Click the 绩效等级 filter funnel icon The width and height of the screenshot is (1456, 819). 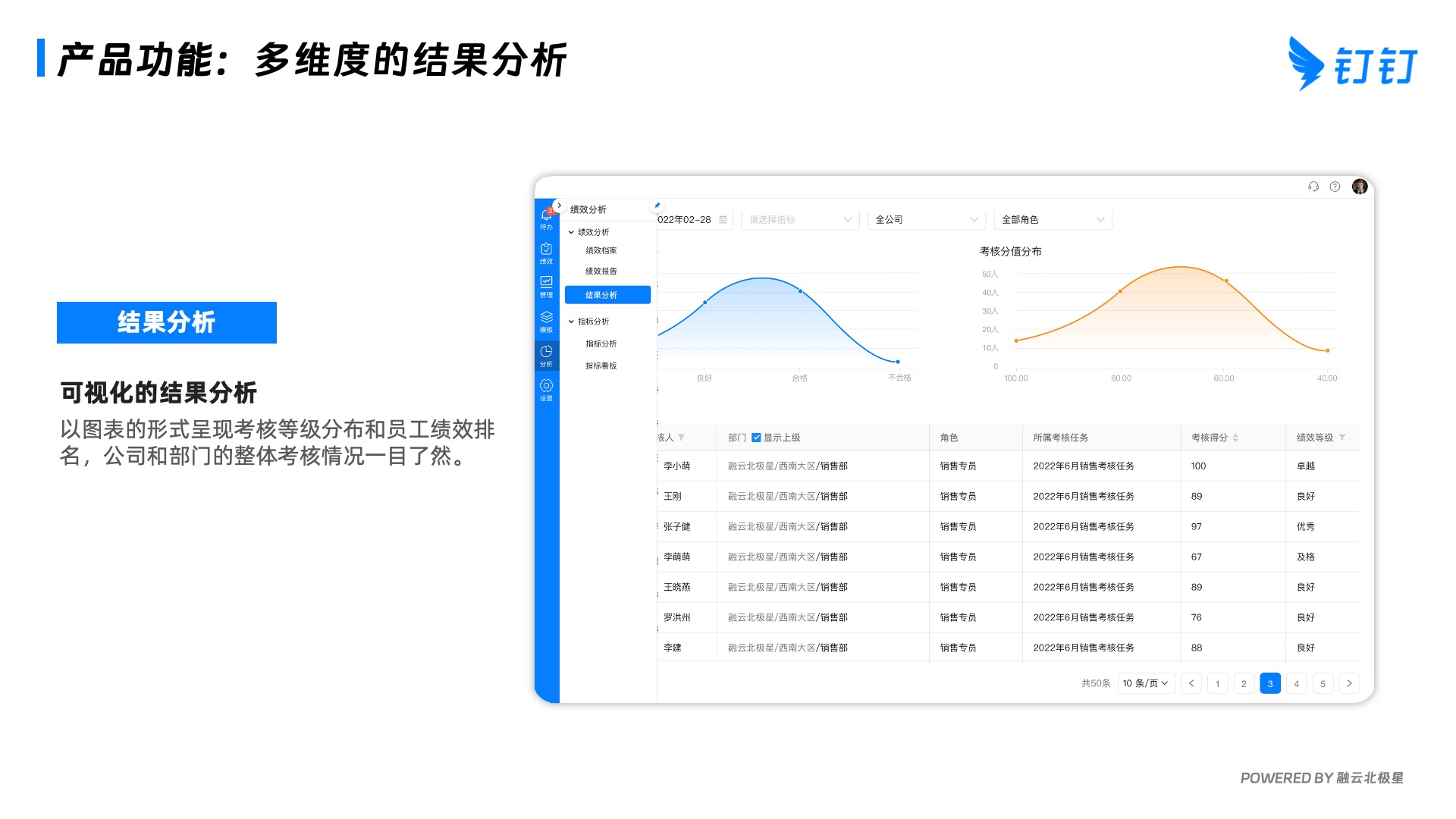point(1342,438)
